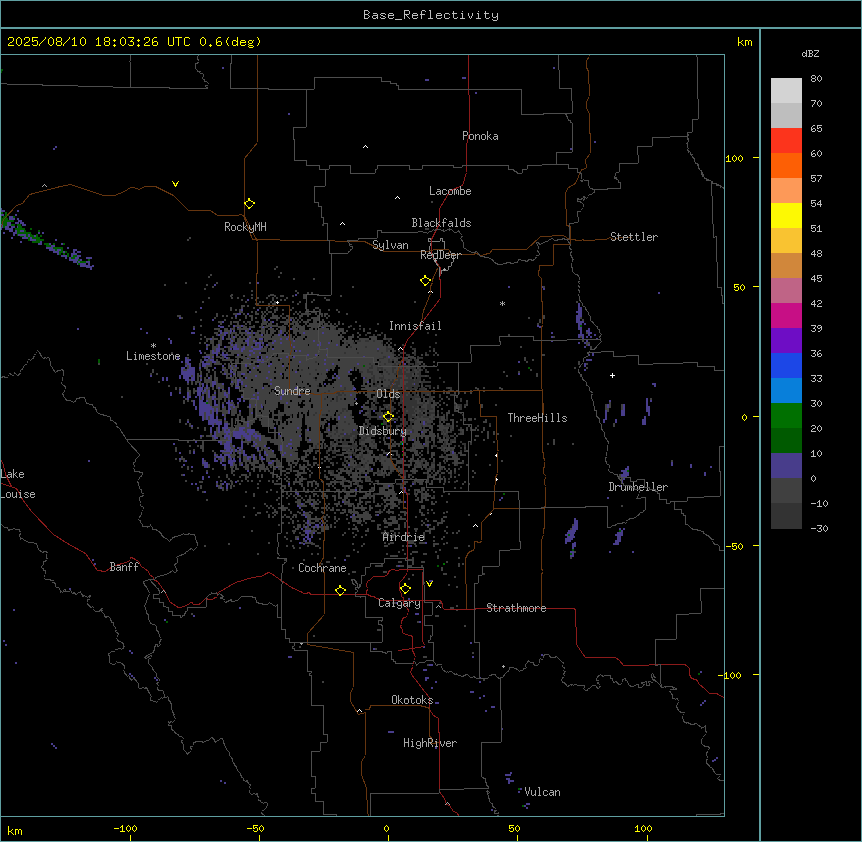The width and height of the screenshot is (862, 842).
Task: Click the Blackfalds city label
Action: pos(441,223)
